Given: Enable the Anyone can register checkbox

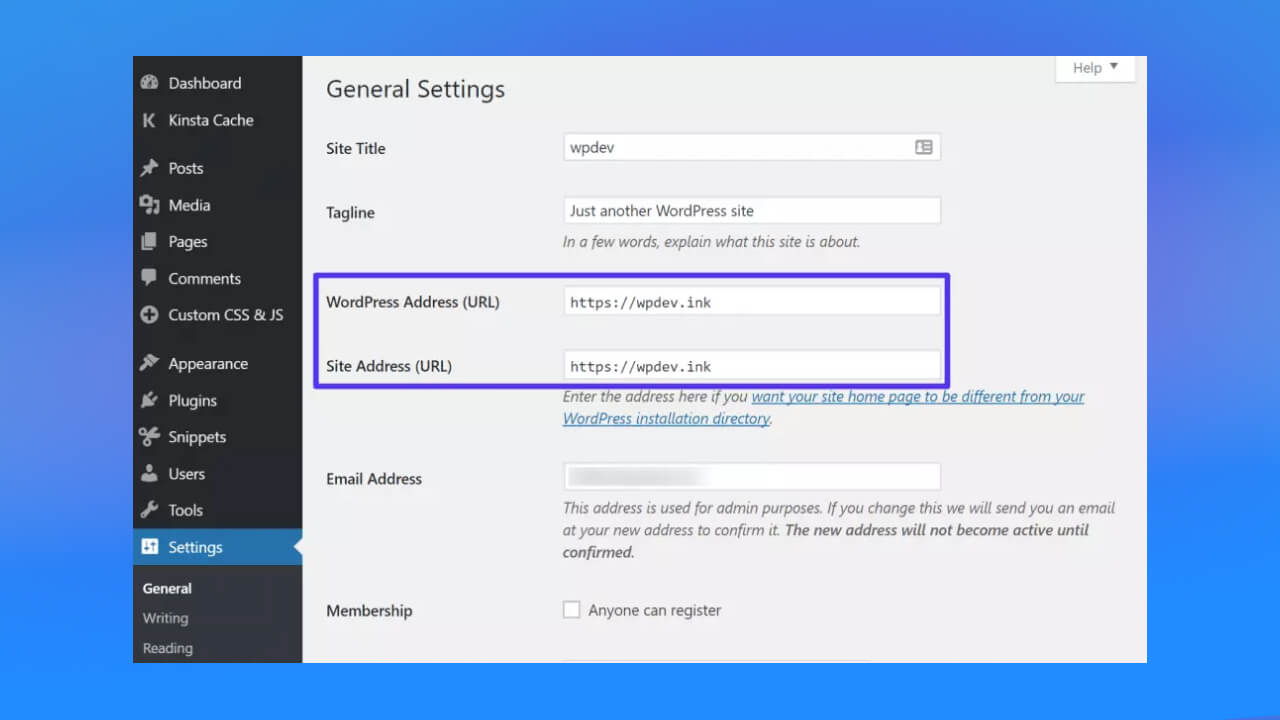Looking at the screenshot, I should [571, 610].
